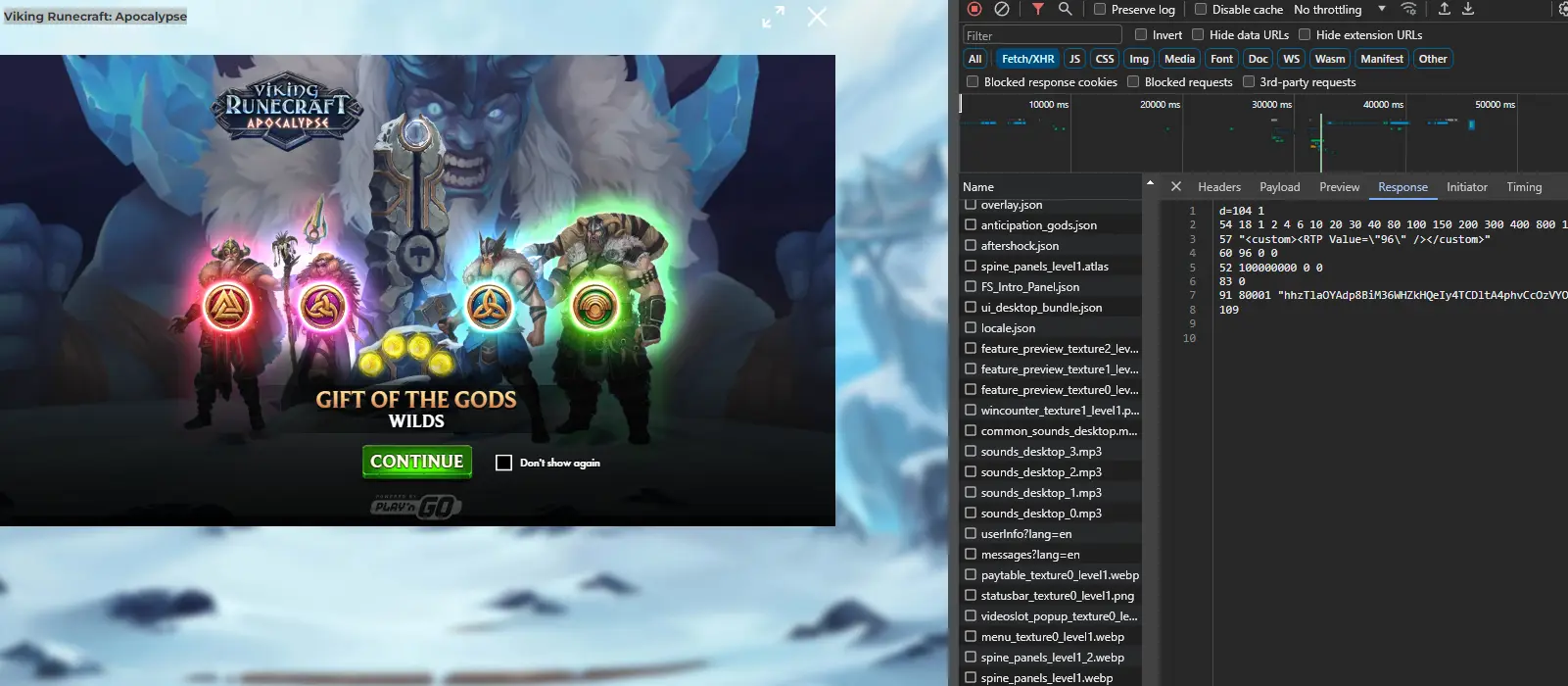Select the aftershock.json request
This screenshot has width=1568, height=686.
pyautogui.click(x=1051, y=246)
